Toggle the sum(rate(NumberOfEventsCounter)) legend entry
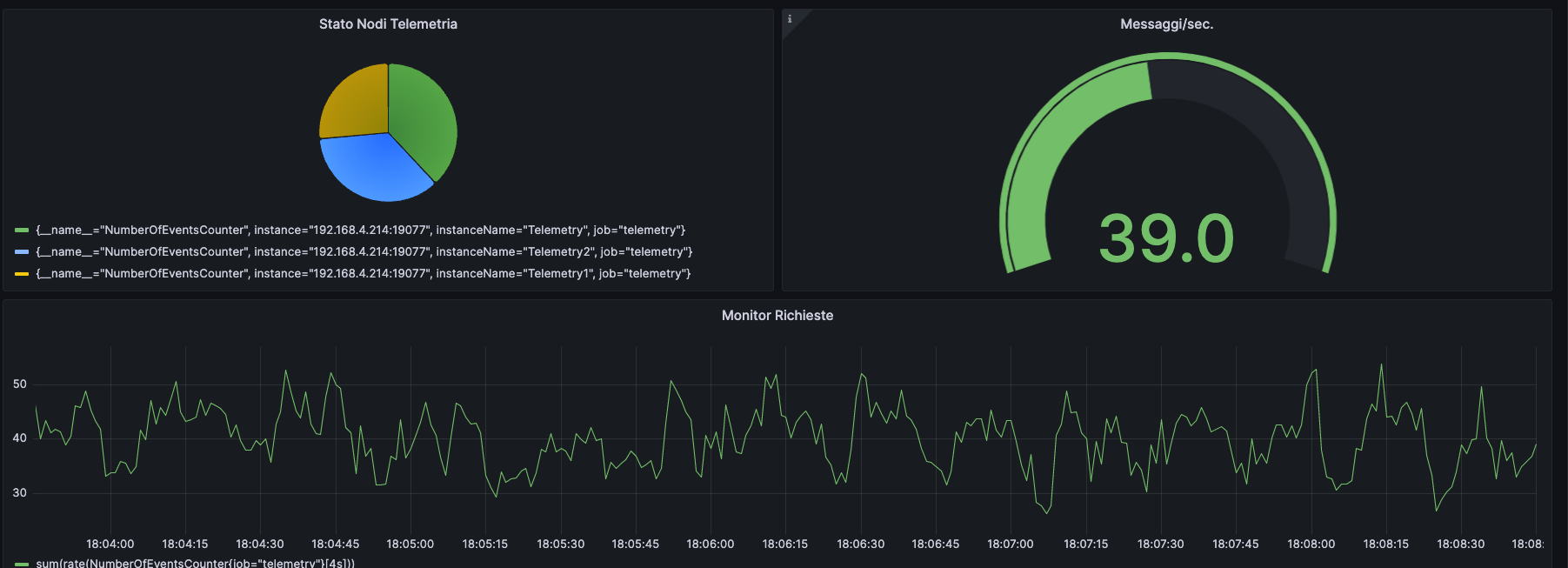1568x568 pixels. pos(195,563)
